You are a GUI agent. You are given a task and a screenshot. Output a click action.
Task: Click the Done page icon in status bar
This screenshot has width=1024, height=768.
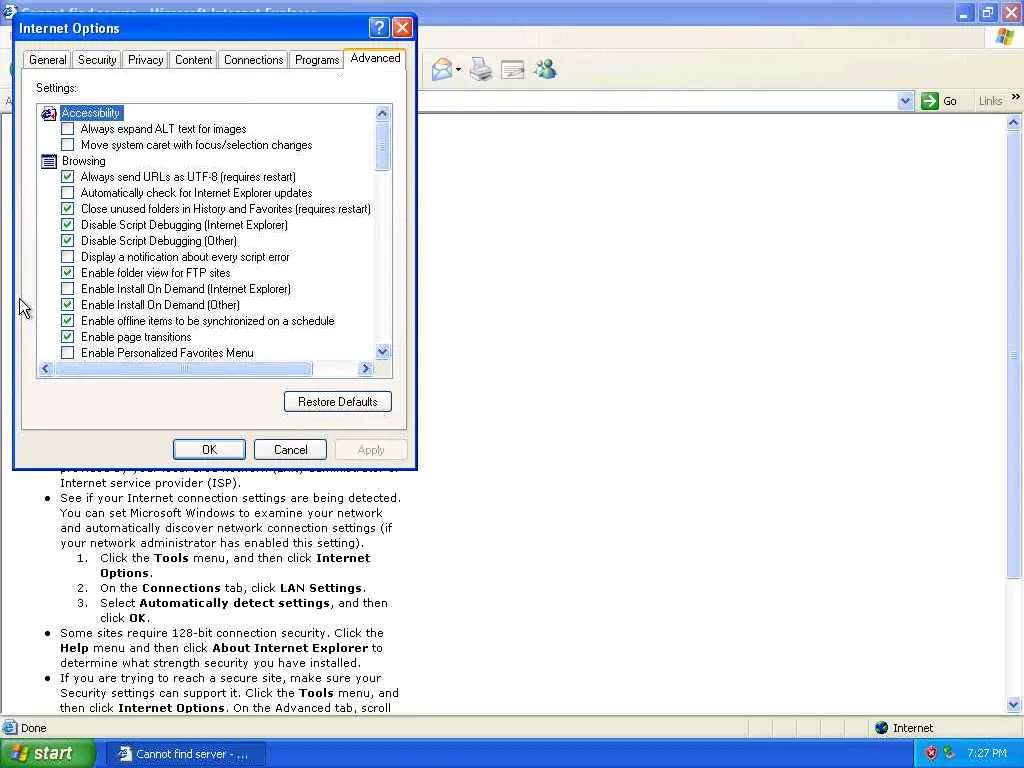tap(9, 728)
